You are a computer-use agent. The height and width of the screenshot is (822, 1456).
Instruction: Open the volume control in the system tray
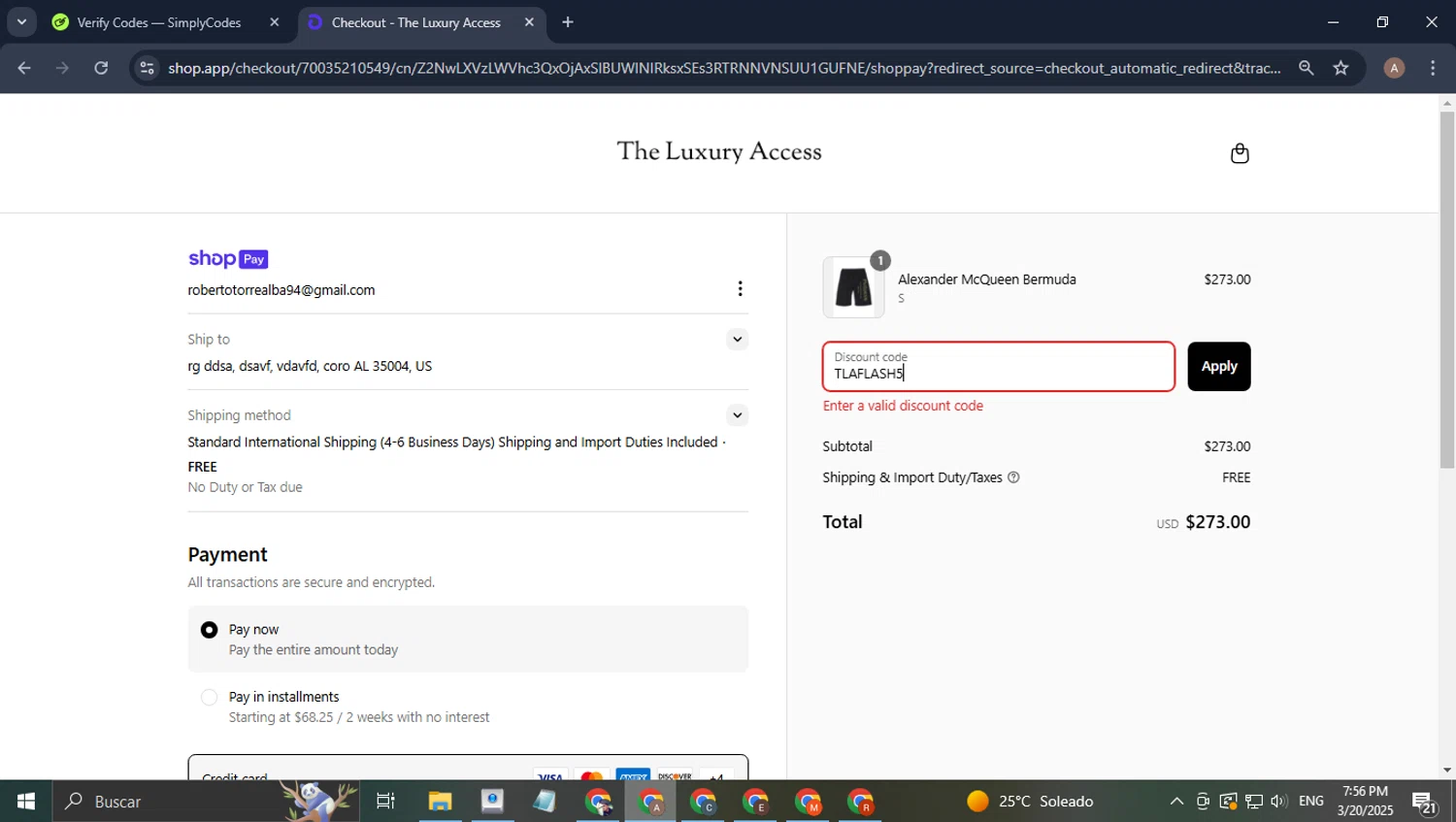tap(1279, 802)
